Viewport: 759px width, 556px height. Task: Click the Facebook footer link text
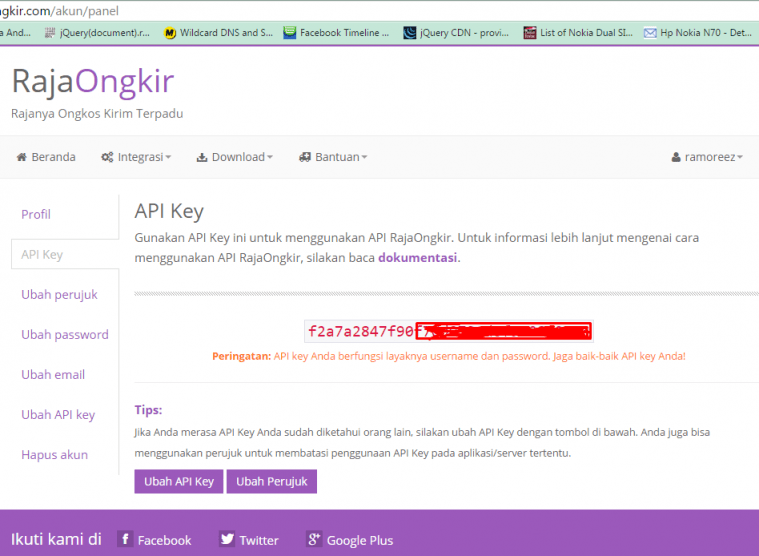(x=165, y=541)
